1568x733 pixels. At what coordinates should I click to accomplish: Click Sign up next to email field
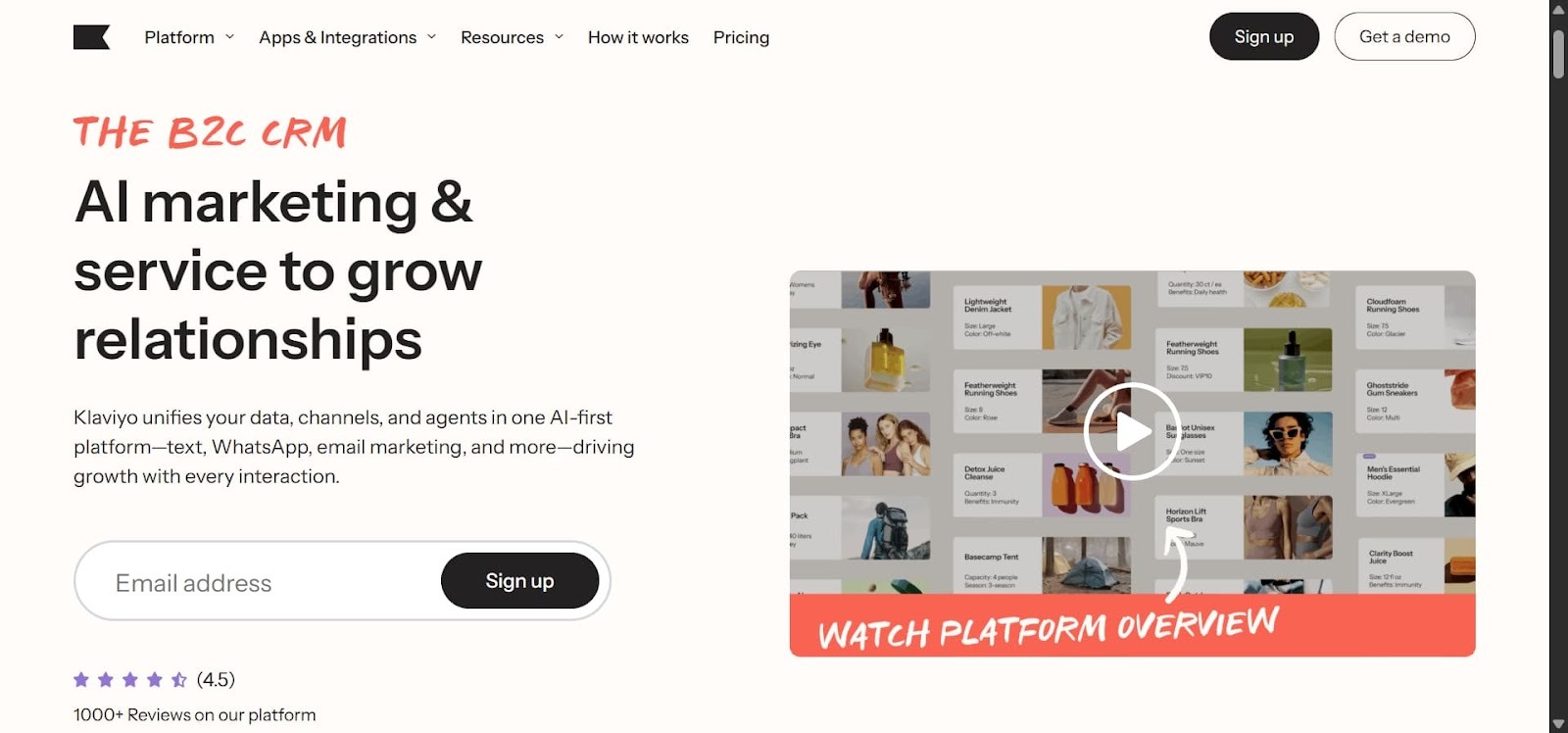tap(519, 580)
